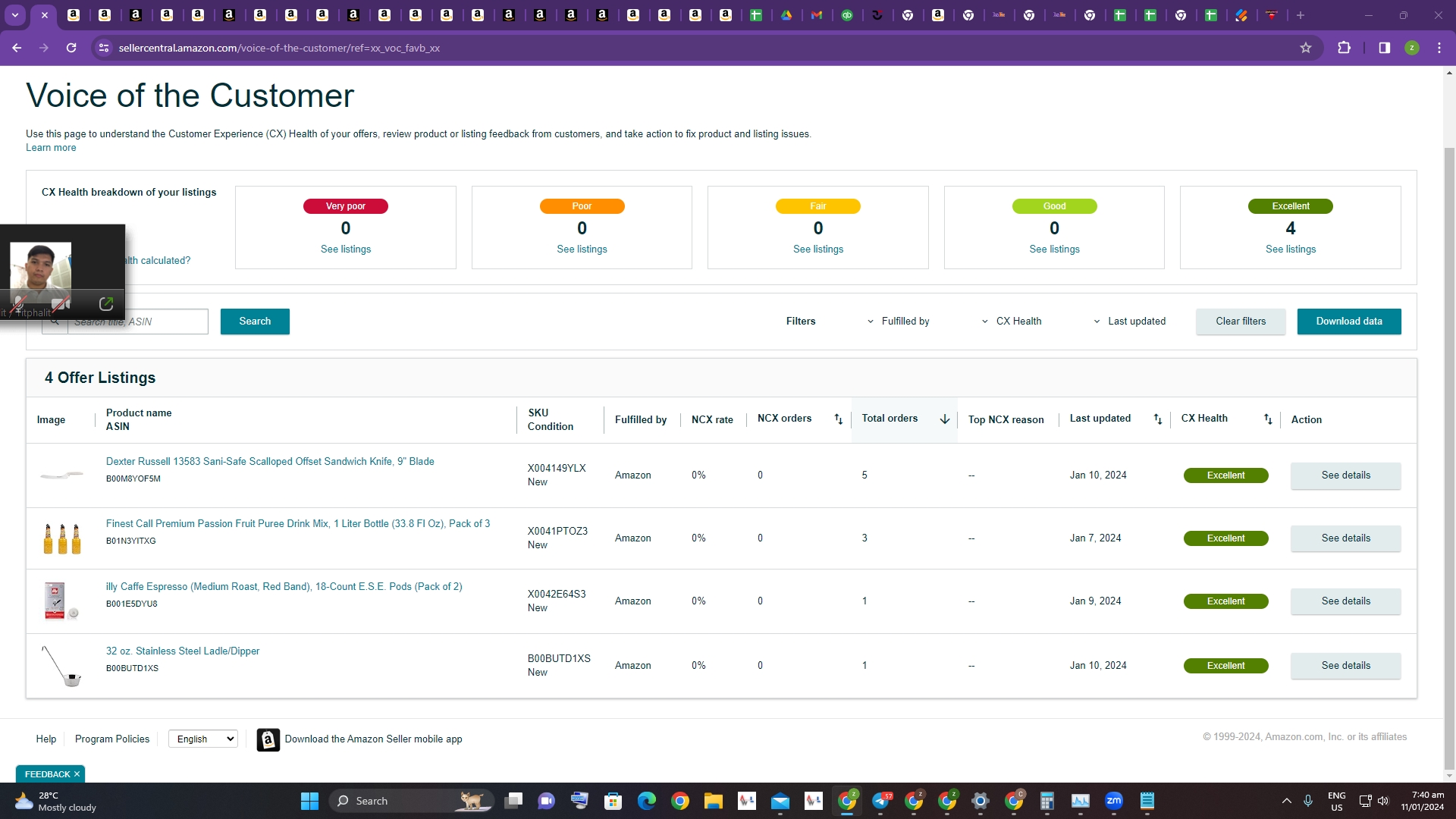Open the Dexter Russell Sandwich Knife listing
This screenshot has width=1456, height=819.
pos(270,461)
